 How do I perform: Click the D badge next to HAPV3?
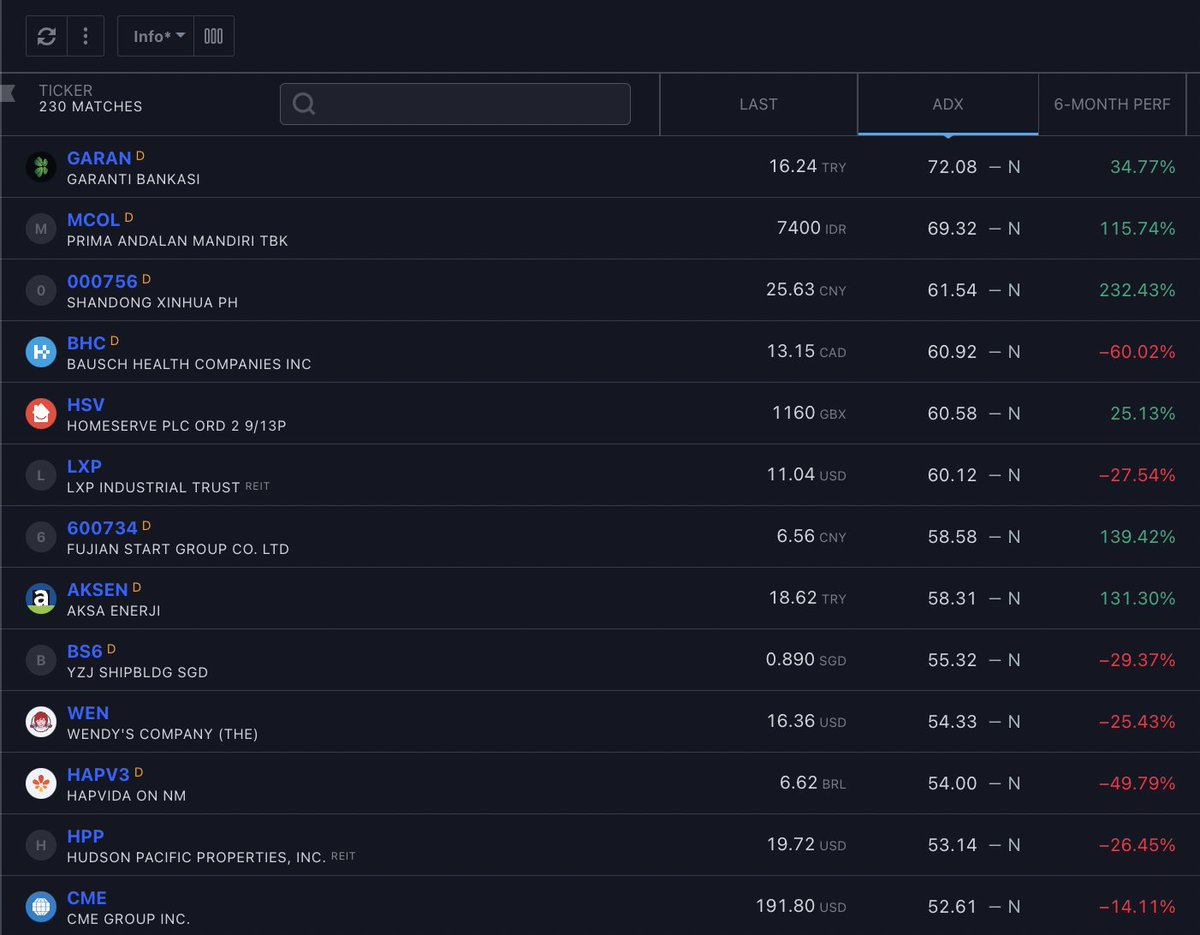(x=139, y=772)
